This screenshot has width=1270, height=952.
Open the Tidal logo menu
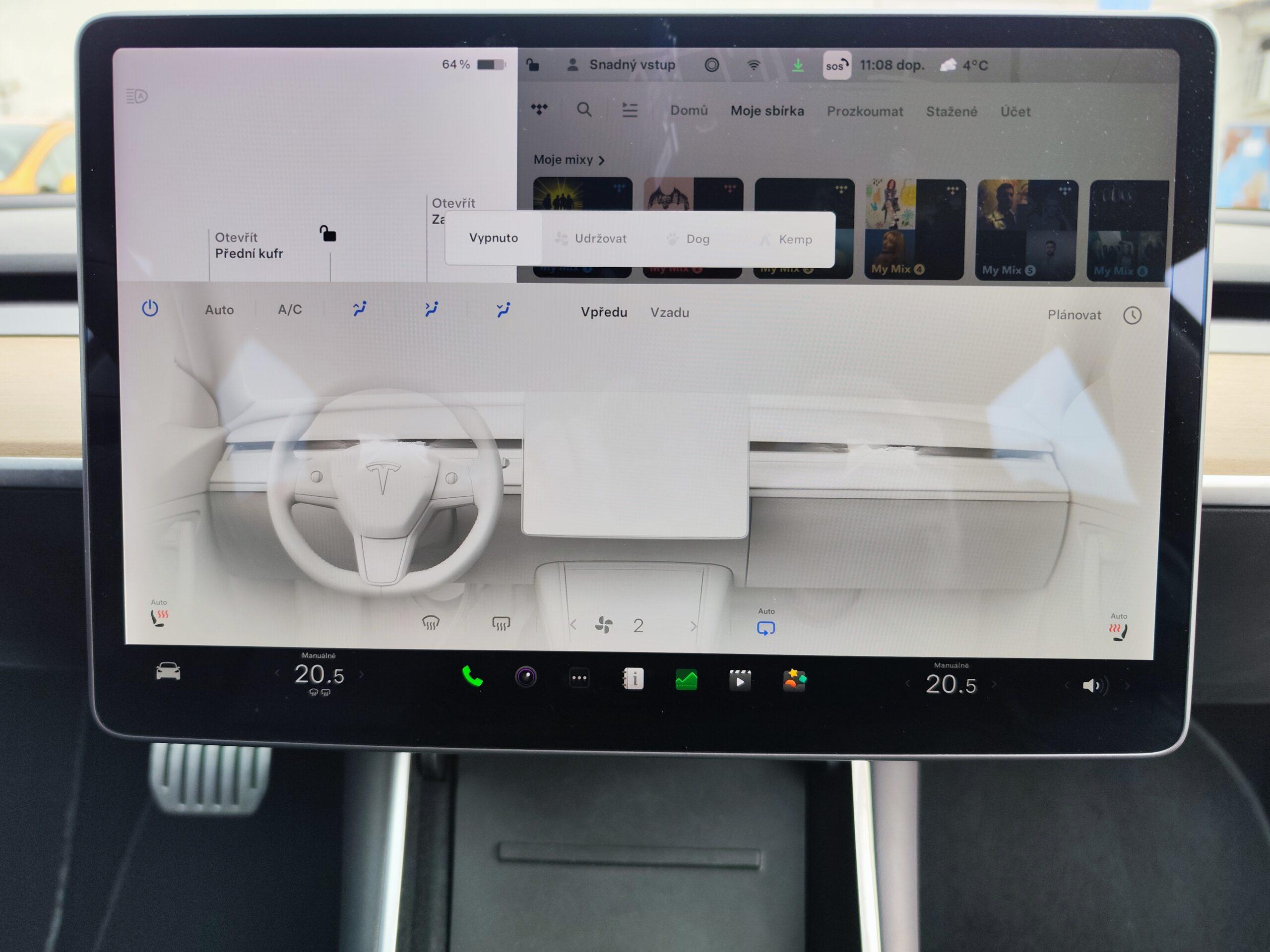539,109
